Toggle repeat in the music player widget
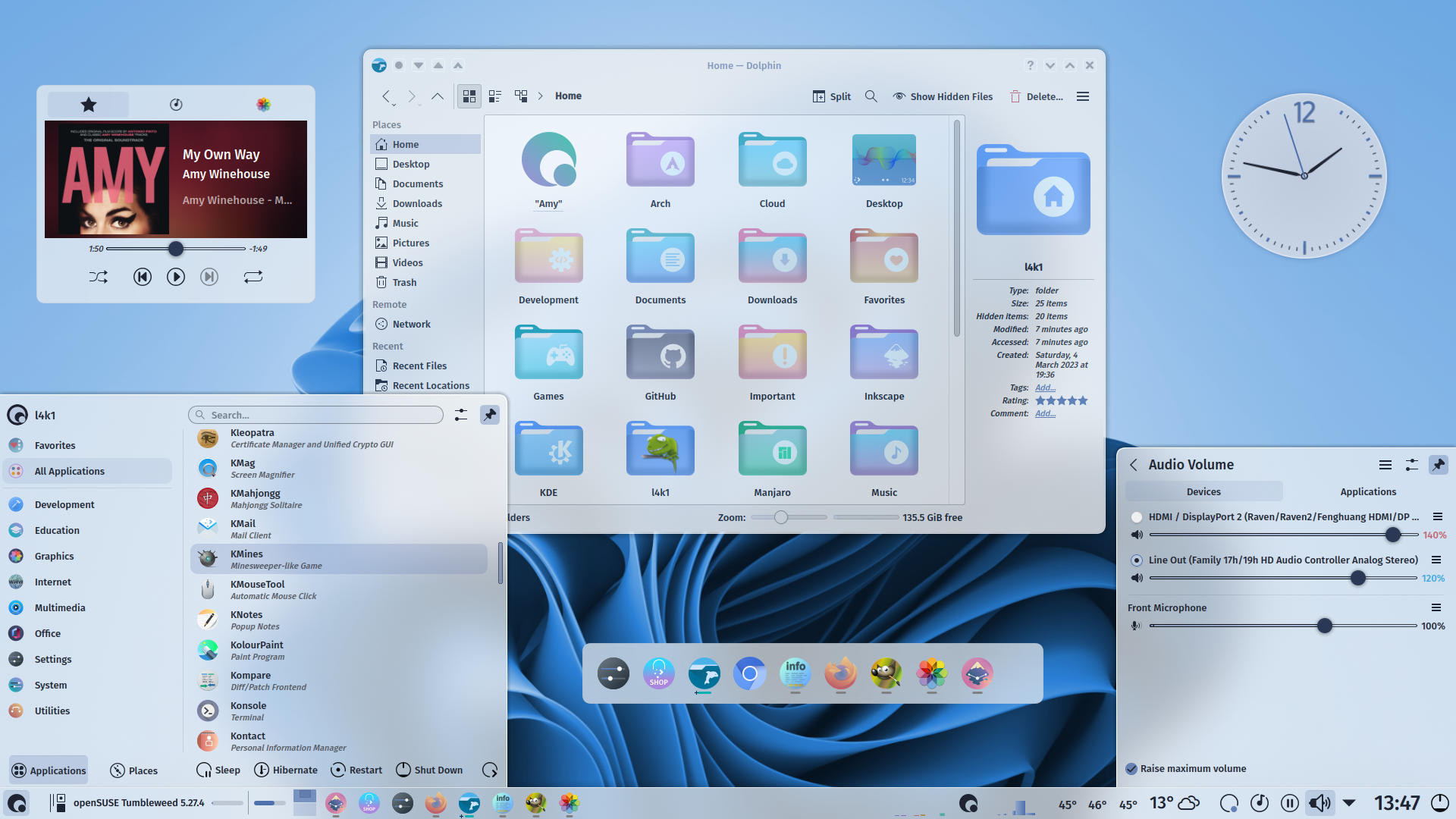Screen dimensions: 1456x819 253,277
